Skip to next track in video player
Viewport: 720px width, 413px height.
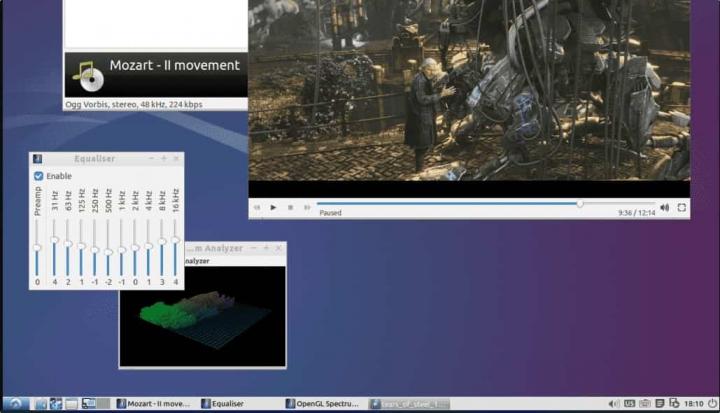305,208
